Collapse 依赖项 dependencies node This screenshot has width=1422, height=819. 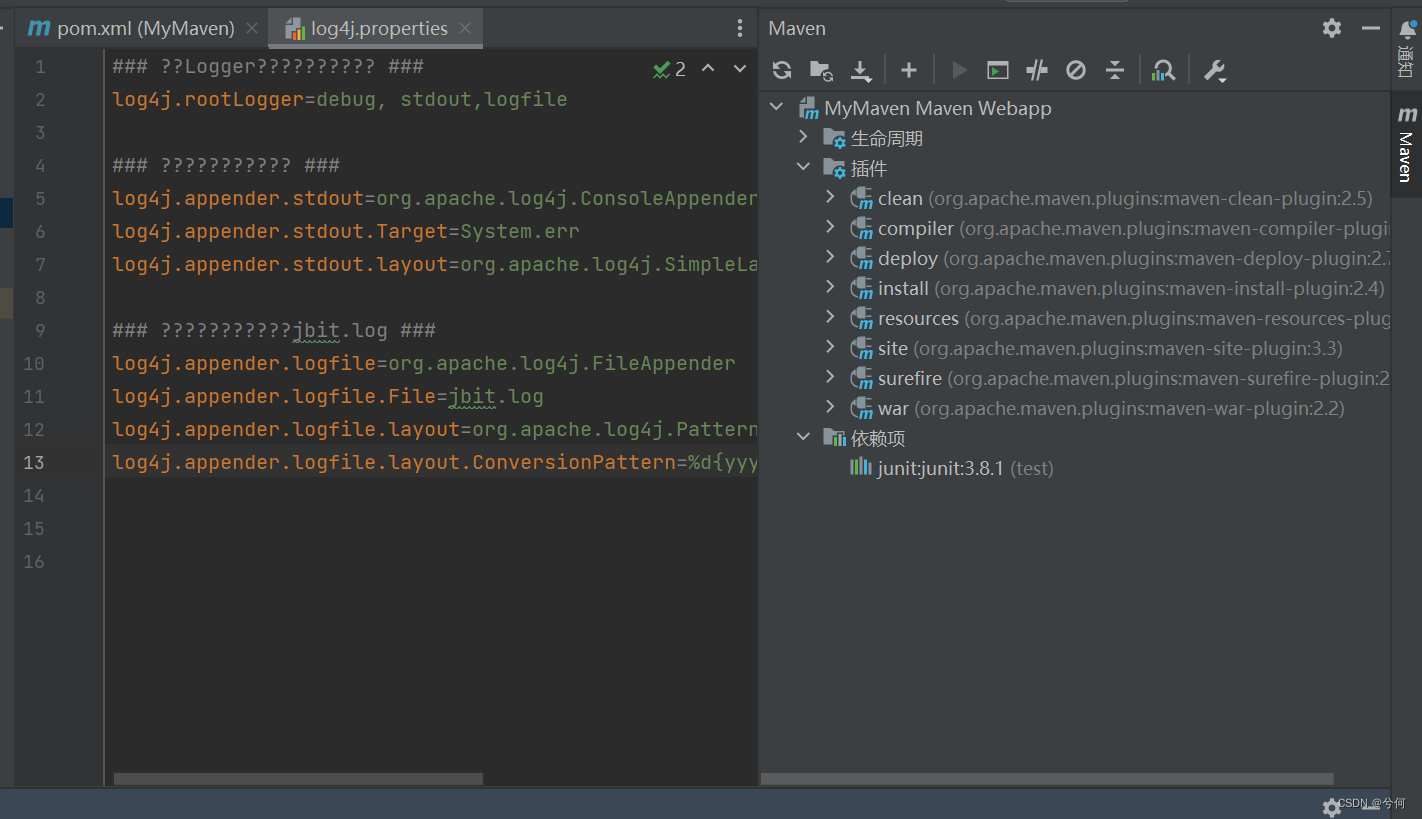click(x=803, y=437)
